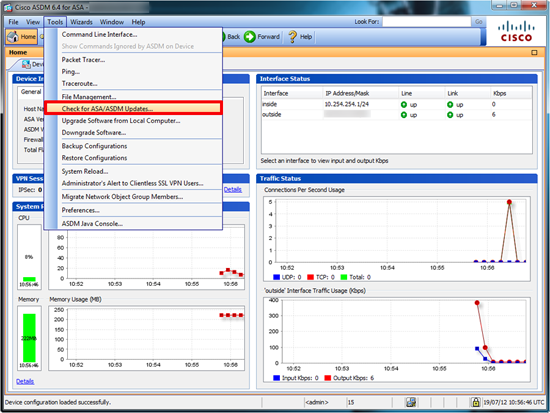
Task: Open the Window menu
Action: [112, 22]
